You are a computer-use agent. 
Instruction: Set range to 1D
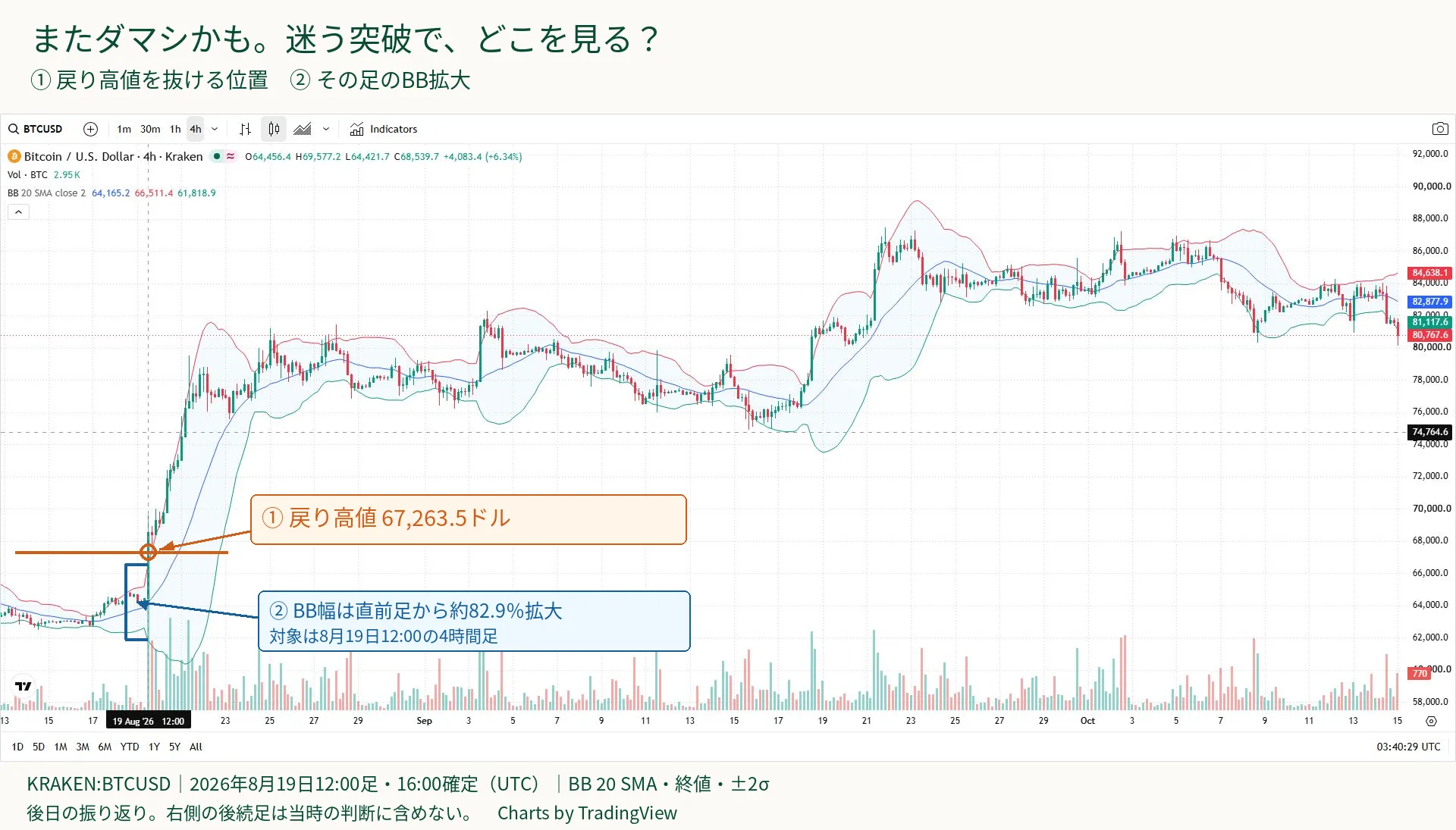[17, 747]
